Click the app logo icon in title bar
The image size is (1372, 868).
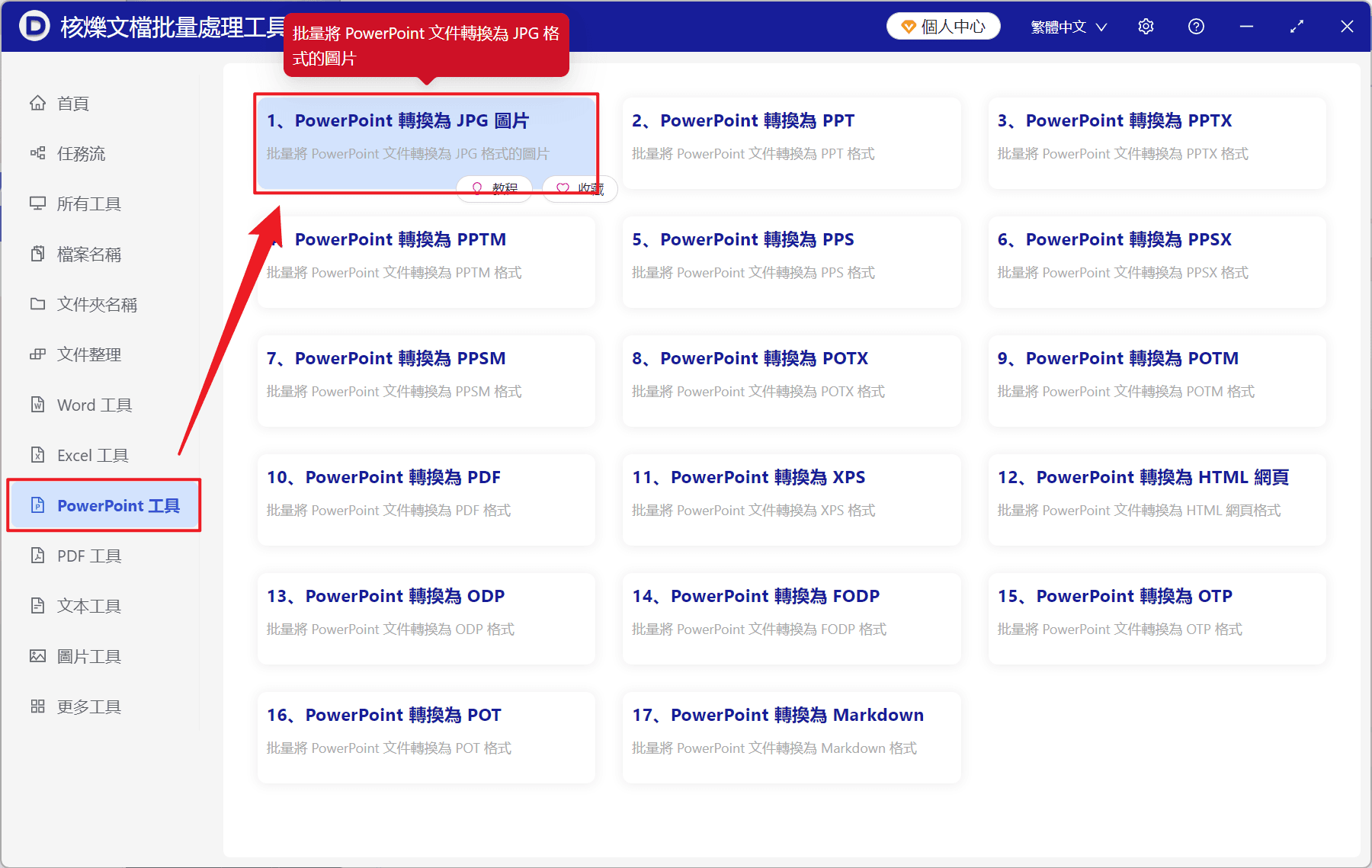[x=34, y=26]
